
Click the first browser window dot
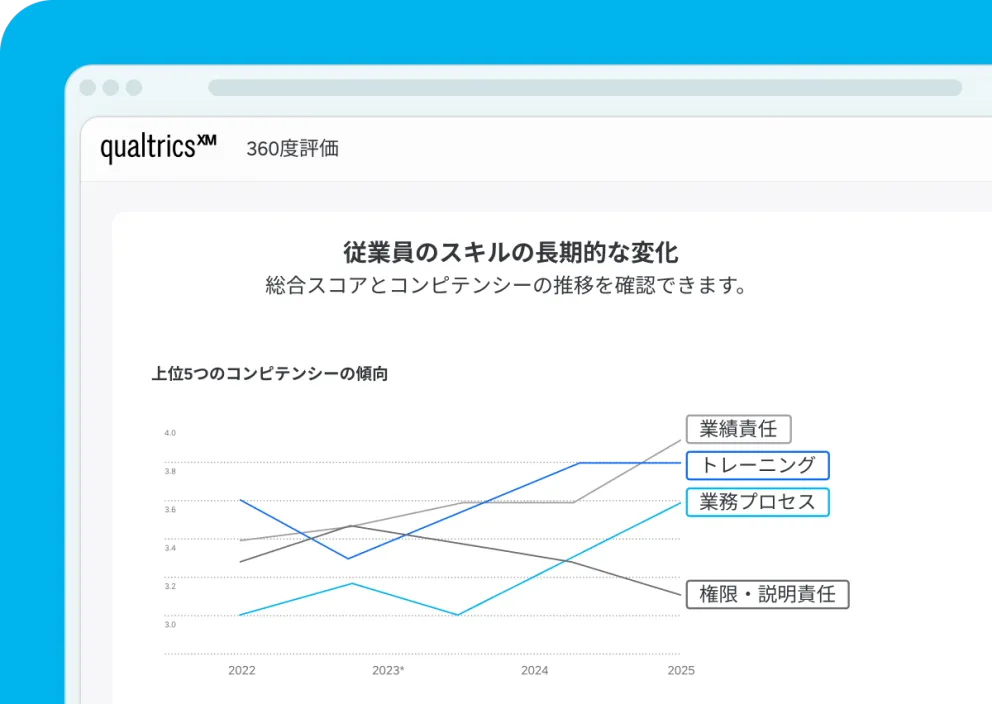(x=88, y=87)
